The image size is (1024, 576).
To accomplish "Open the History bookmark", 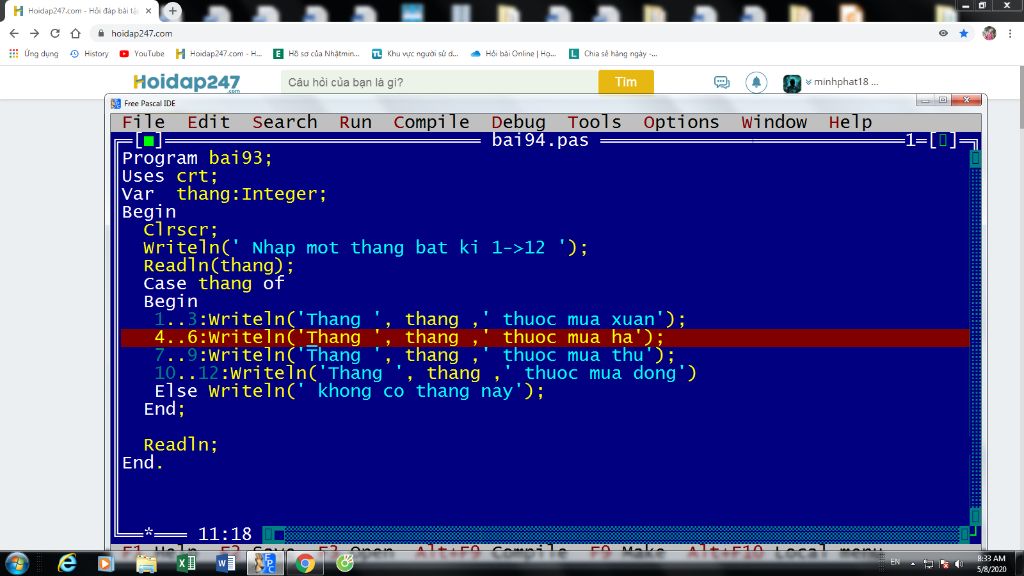I will point(89,54).
